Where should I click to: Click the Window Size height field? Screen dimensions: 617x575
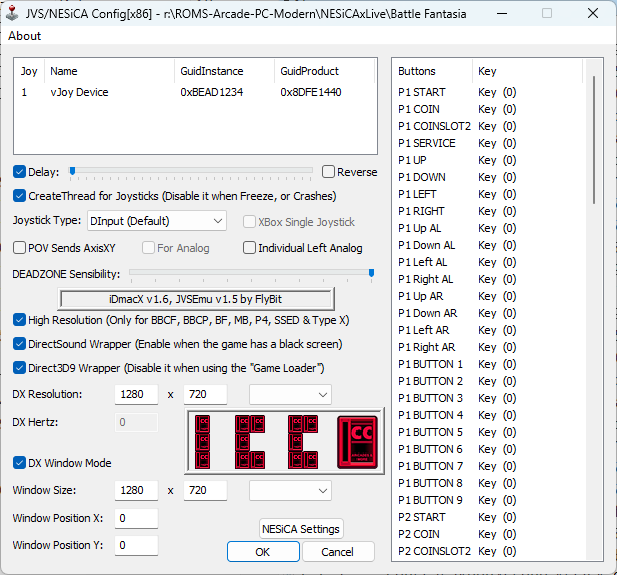tap(205, 490)
